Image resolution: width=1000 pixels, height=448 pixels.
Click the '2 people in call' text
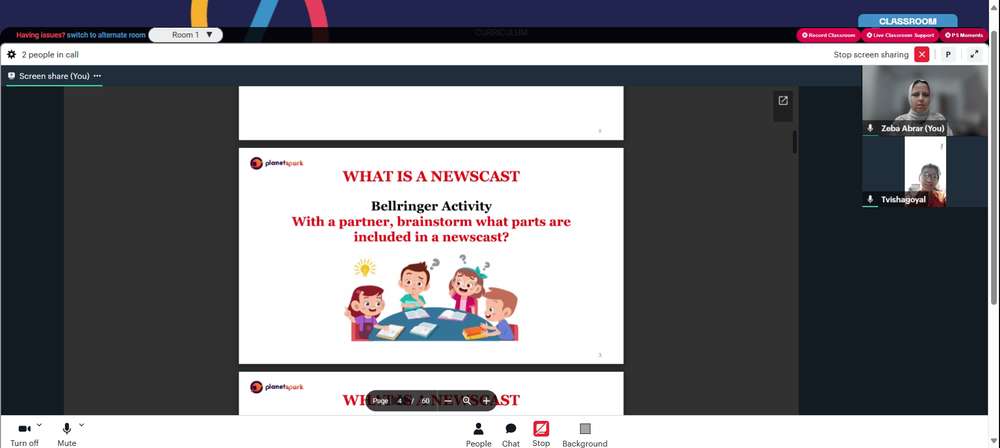[x=50, y=55]
